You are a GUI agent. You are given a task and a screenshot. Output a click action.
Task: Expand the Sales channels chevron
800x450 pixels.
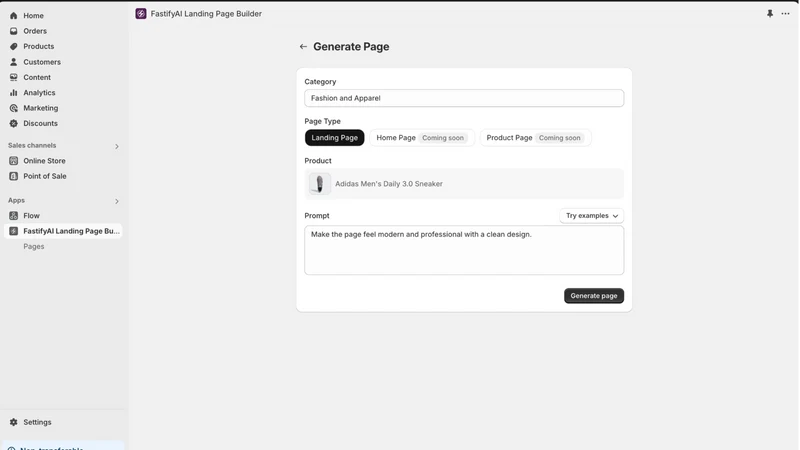[117, 146]
